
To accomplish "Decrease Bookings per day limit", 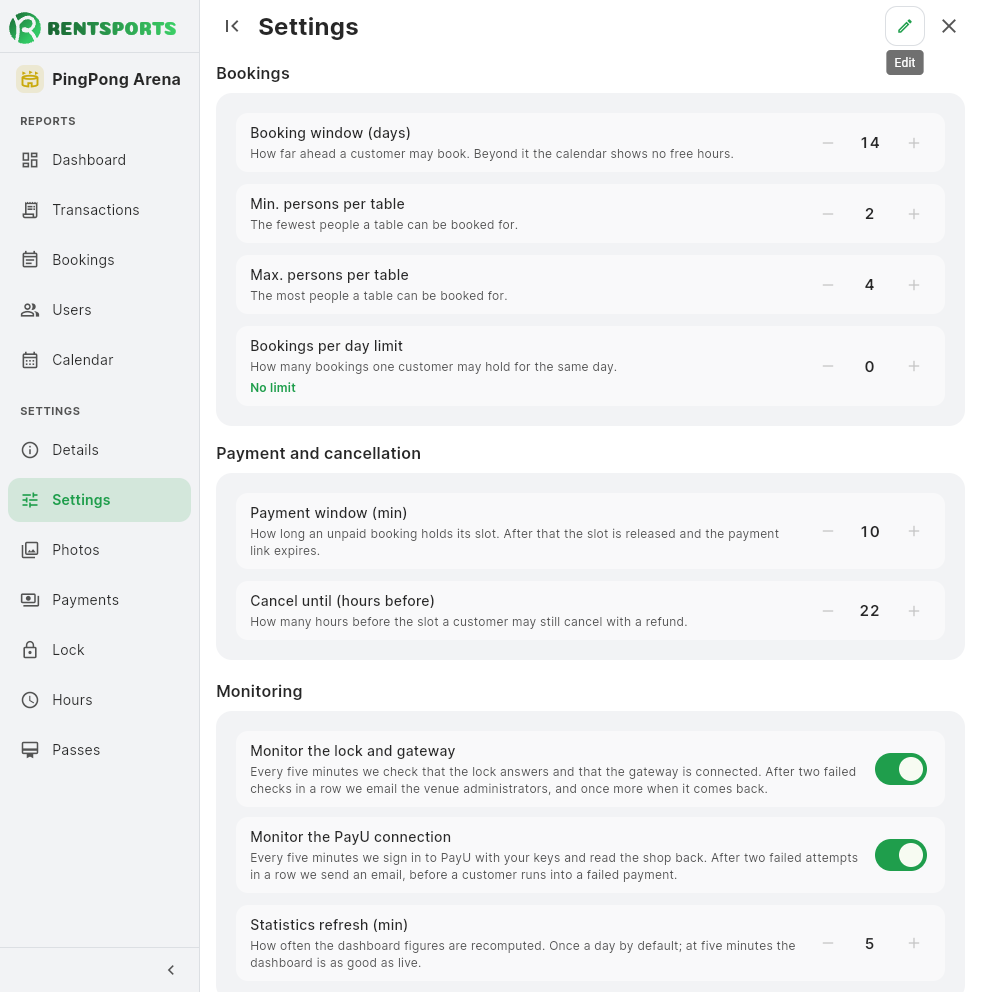I will pyautogui.click(x=827, y=366).
